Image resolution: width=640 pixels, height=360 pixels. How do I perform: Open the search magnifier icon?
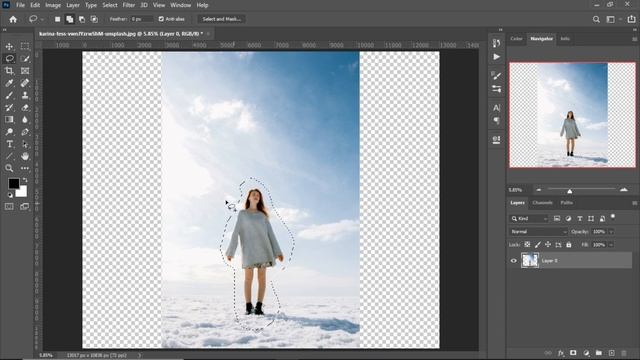click(596, 19)
